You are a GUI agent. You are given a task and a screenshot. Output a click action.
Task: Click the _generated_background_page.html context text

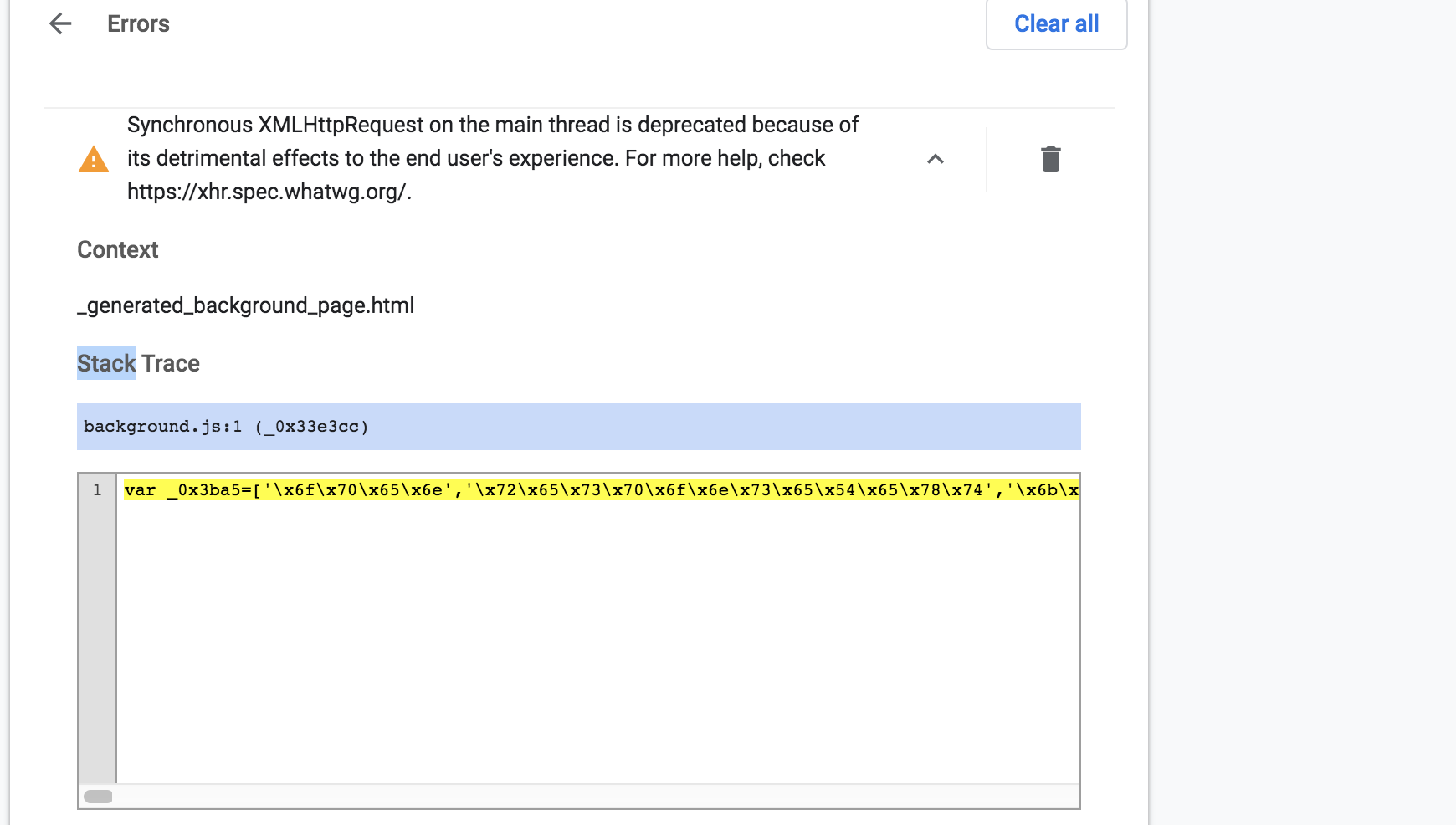246,305
